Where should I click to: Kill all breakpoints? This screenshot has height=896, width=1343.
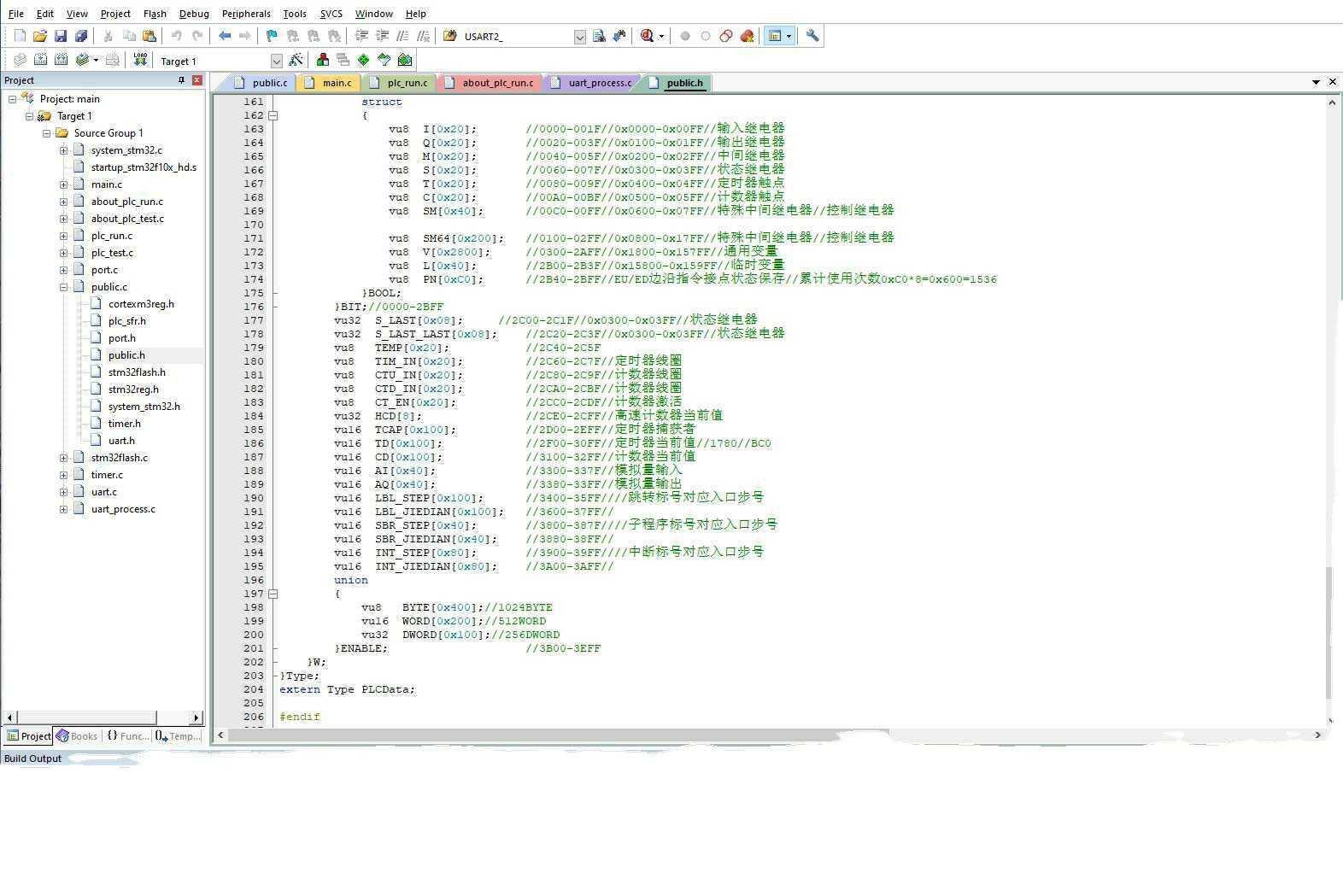click(747, 36)
